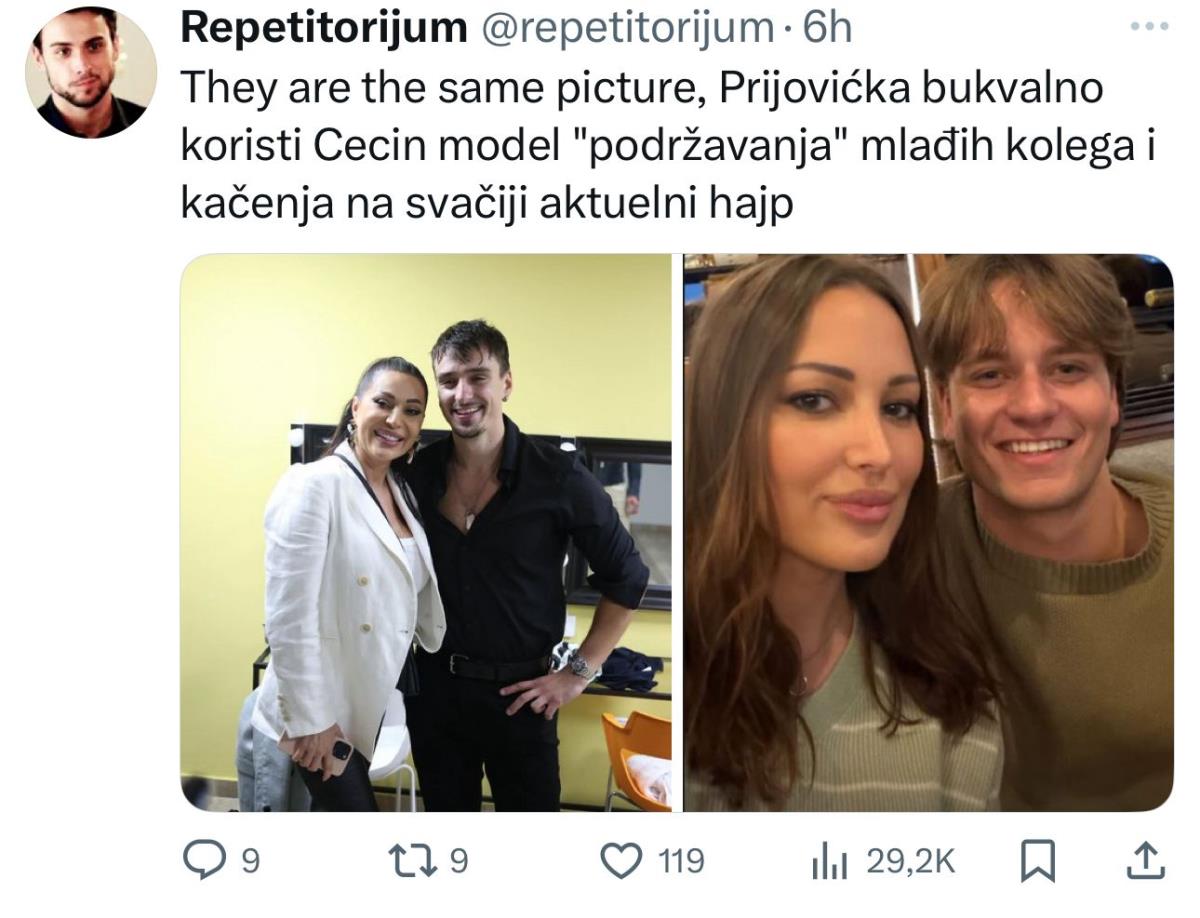
Task: Open the right selfie photo
Action: click(x=928, y=532)
